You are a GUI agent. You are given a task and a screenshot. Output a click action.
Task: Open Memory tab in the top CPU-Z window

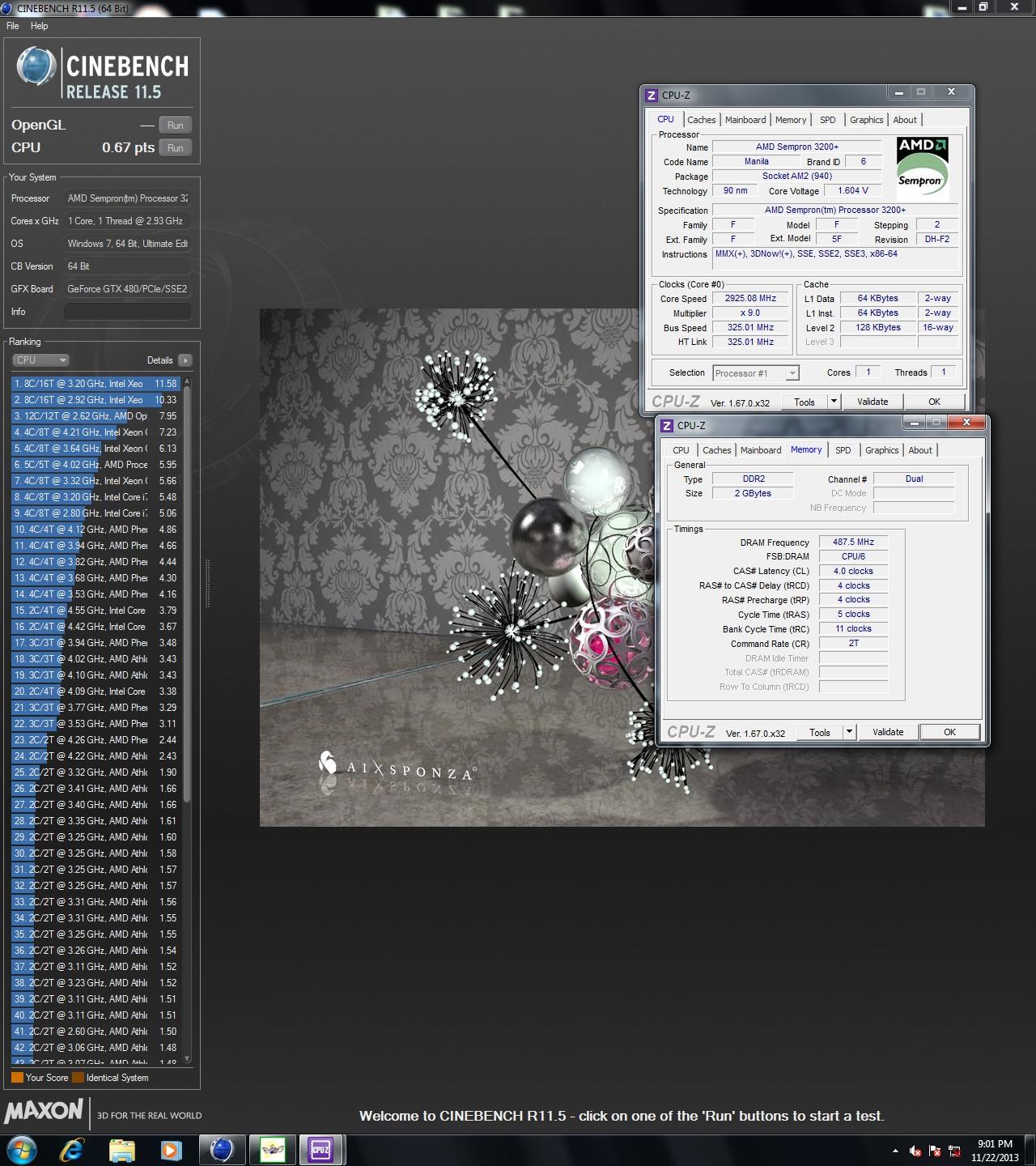point(791,120)
